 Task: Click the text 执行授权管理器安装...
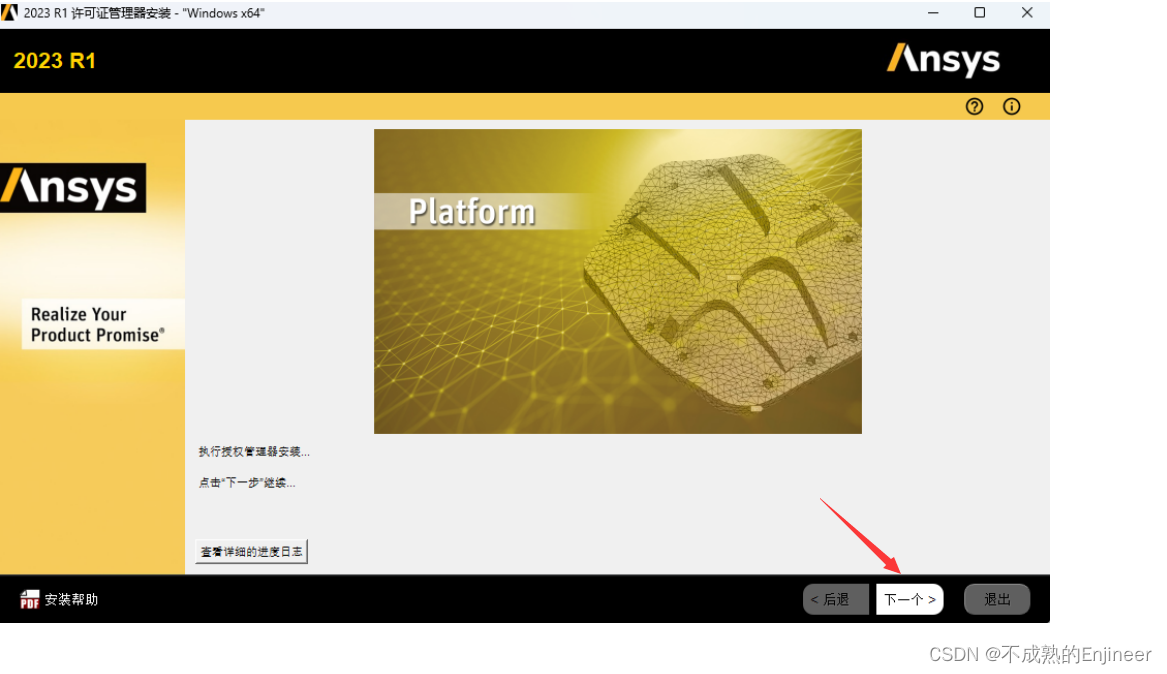[254, 452]
